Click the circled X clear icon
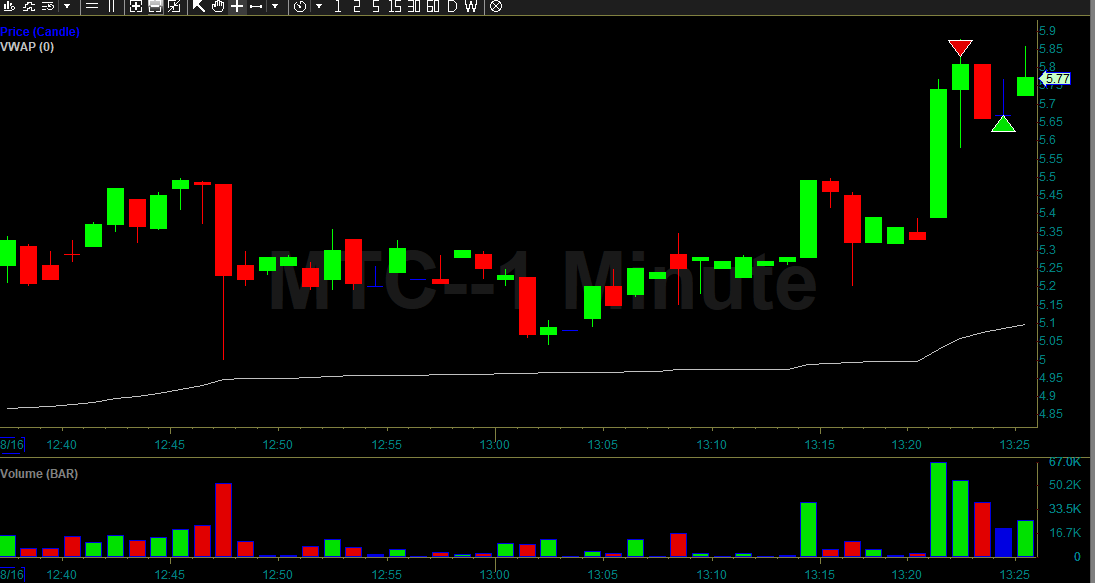1095x583 pixels. click(495, 6)
